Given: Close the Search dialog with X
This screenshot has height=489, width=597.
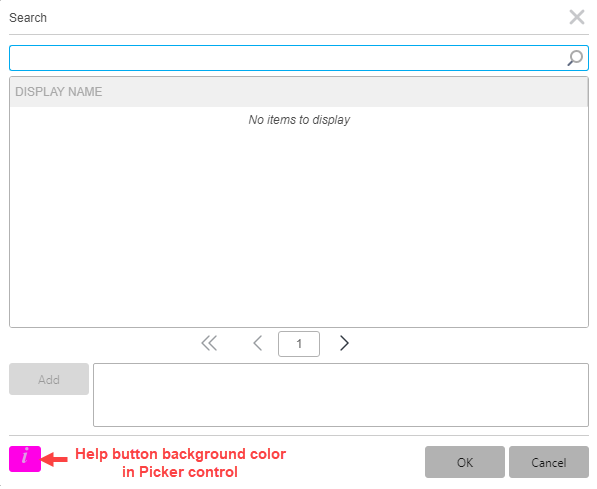Looking at the screenshot, I should pos(577,17).
